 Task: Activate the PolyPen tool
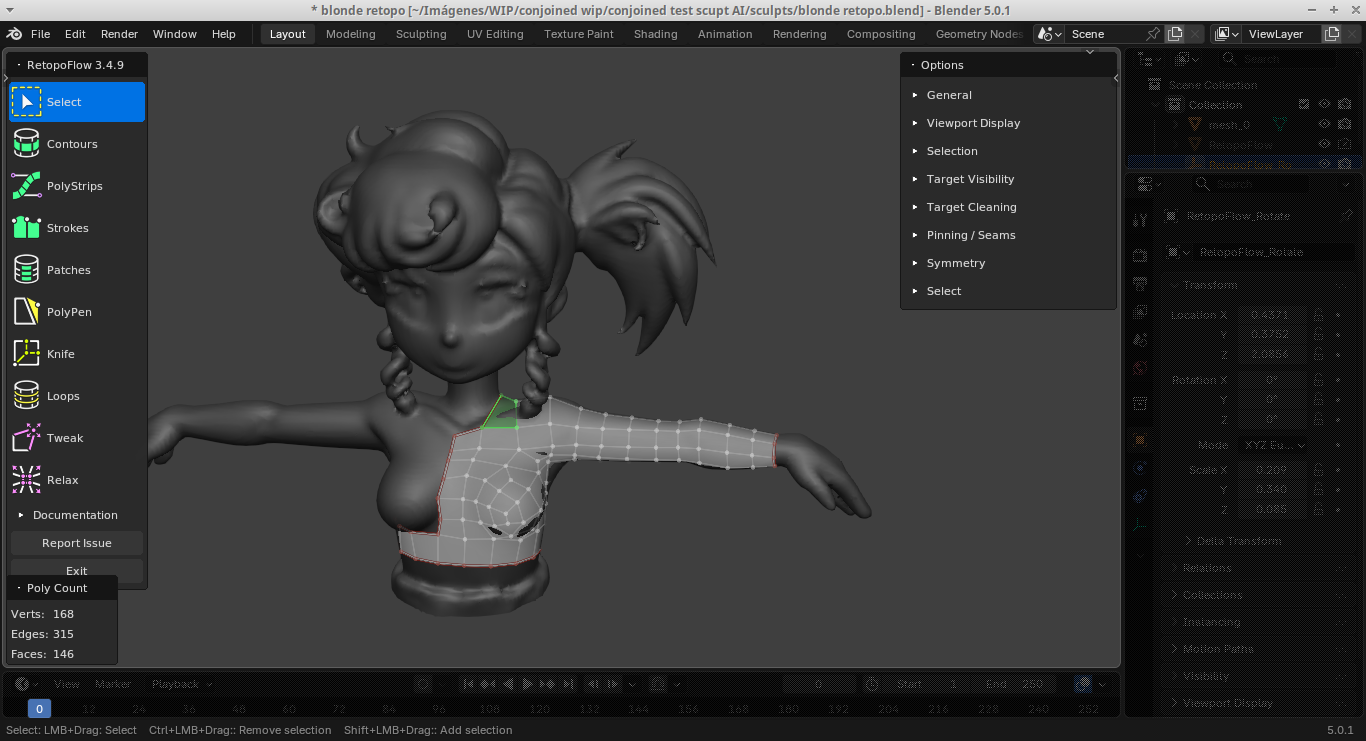77,312
